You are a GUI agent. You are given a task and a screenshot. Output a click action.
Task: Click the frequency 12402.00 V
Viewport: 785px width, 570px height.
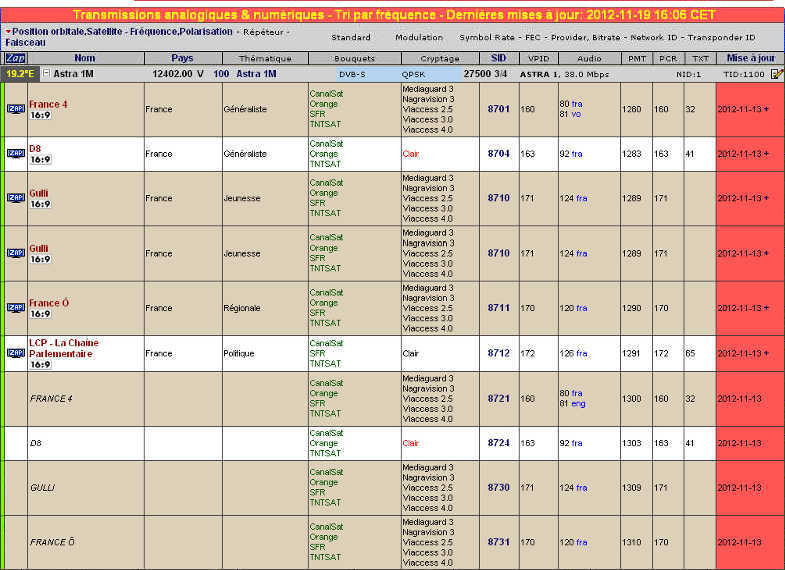pos(178,74)
